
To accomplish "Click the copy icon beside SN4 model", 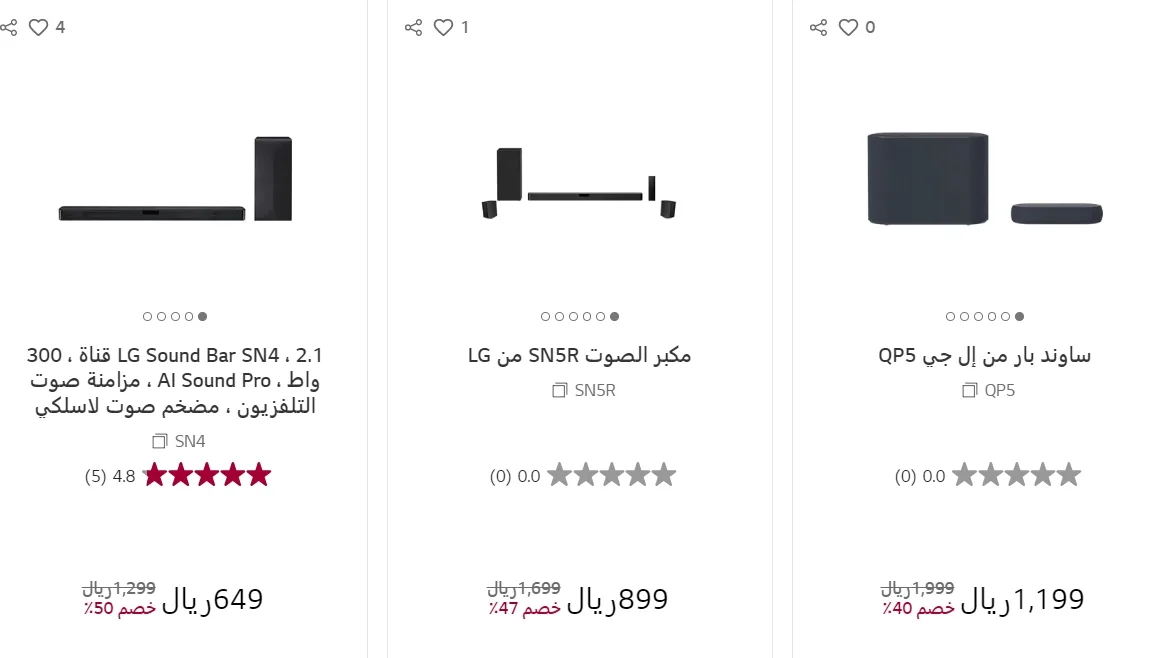I will [160, 441].
